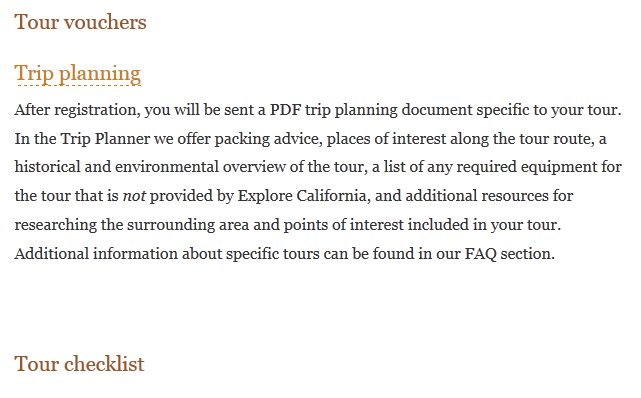Screen dimensions: 641x398
Task: Click the italic word "not"
Action: point(134,196)
